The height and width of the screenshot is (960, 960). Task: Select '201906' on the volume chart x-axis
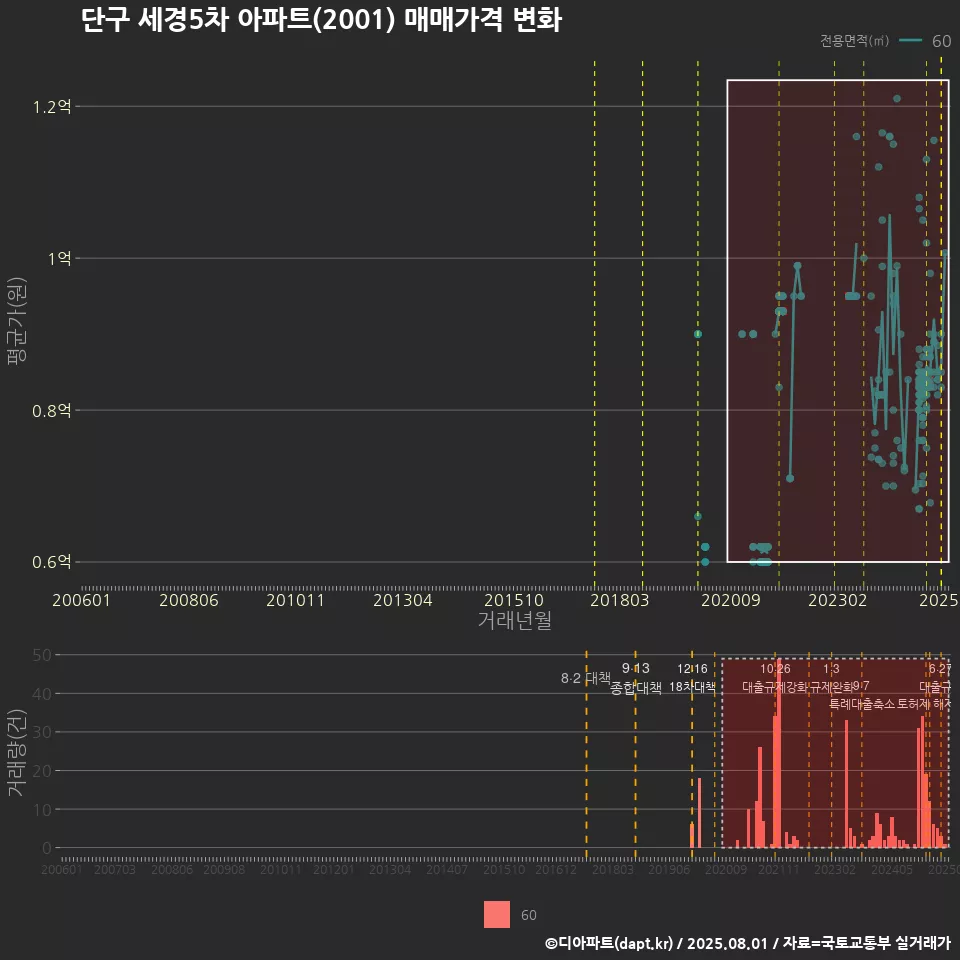click(x=669, y=869)
